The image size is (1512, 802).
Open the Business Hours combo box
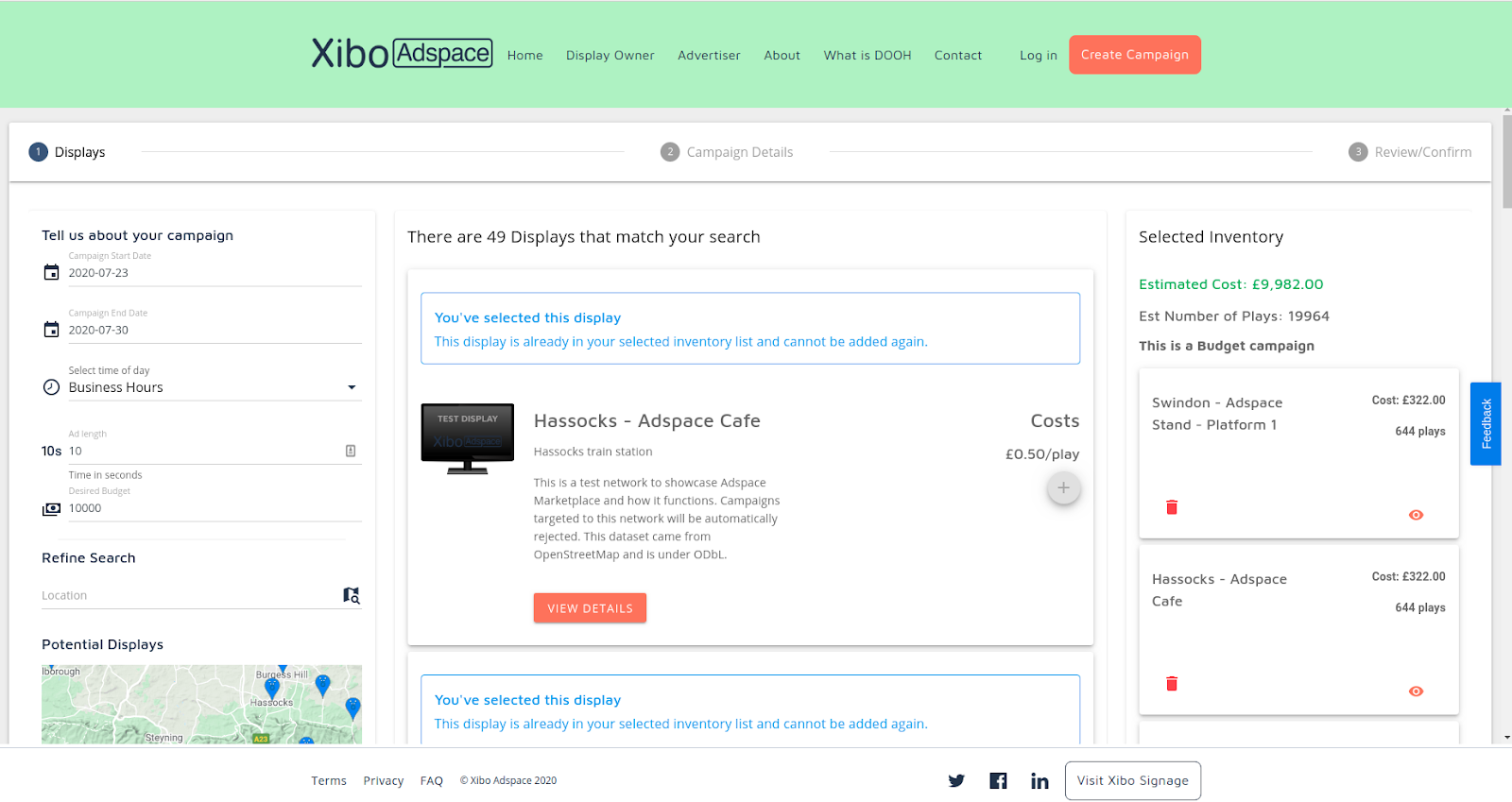[215, 387]
